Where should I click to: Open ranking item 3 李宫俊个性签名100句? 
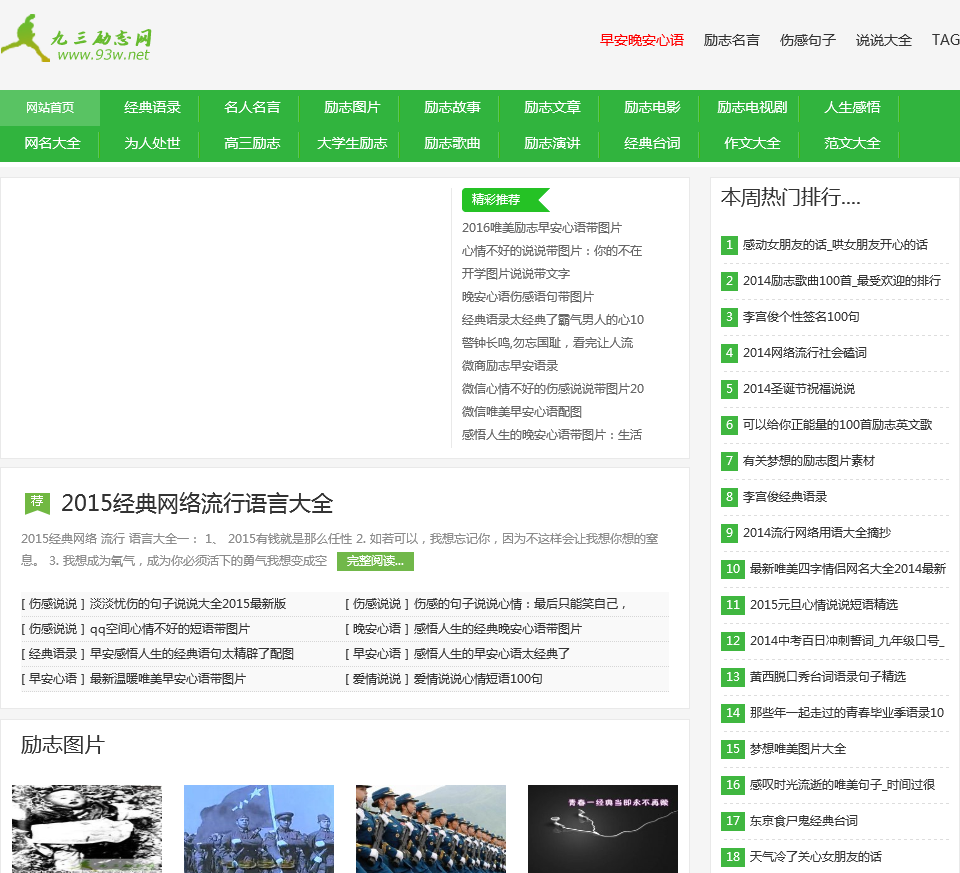coord(801,317)
